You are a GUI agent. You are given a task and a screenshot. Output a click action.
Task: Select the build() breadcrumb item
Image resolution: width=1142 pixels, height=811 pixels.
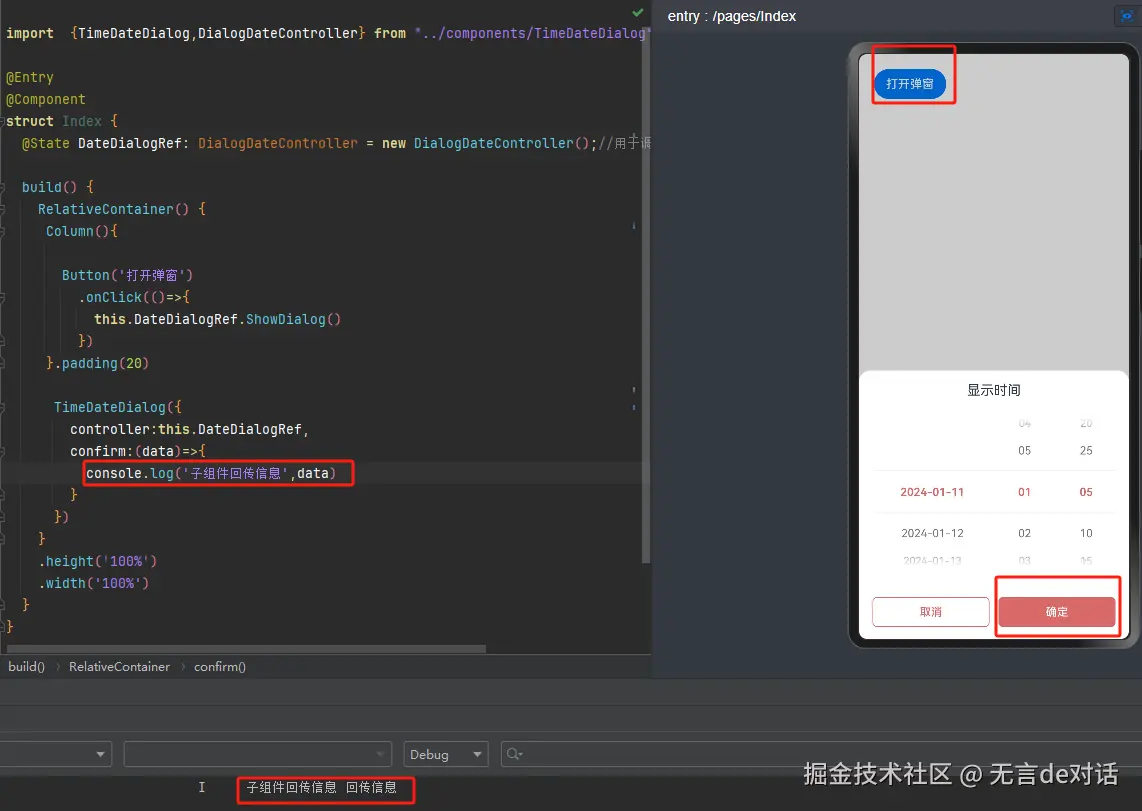[26, 666]
